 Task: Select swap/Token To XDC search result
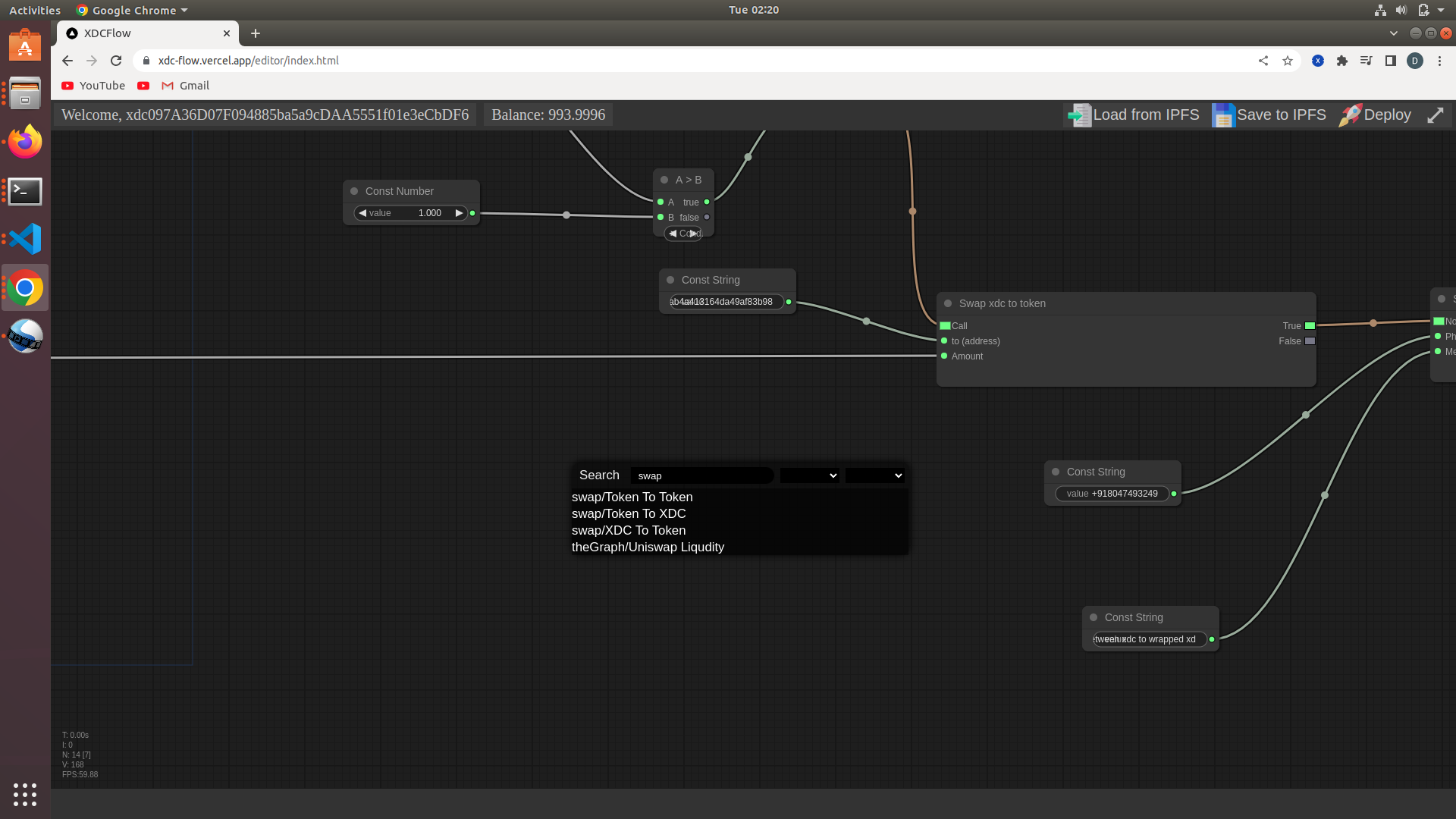click(629, 513)
